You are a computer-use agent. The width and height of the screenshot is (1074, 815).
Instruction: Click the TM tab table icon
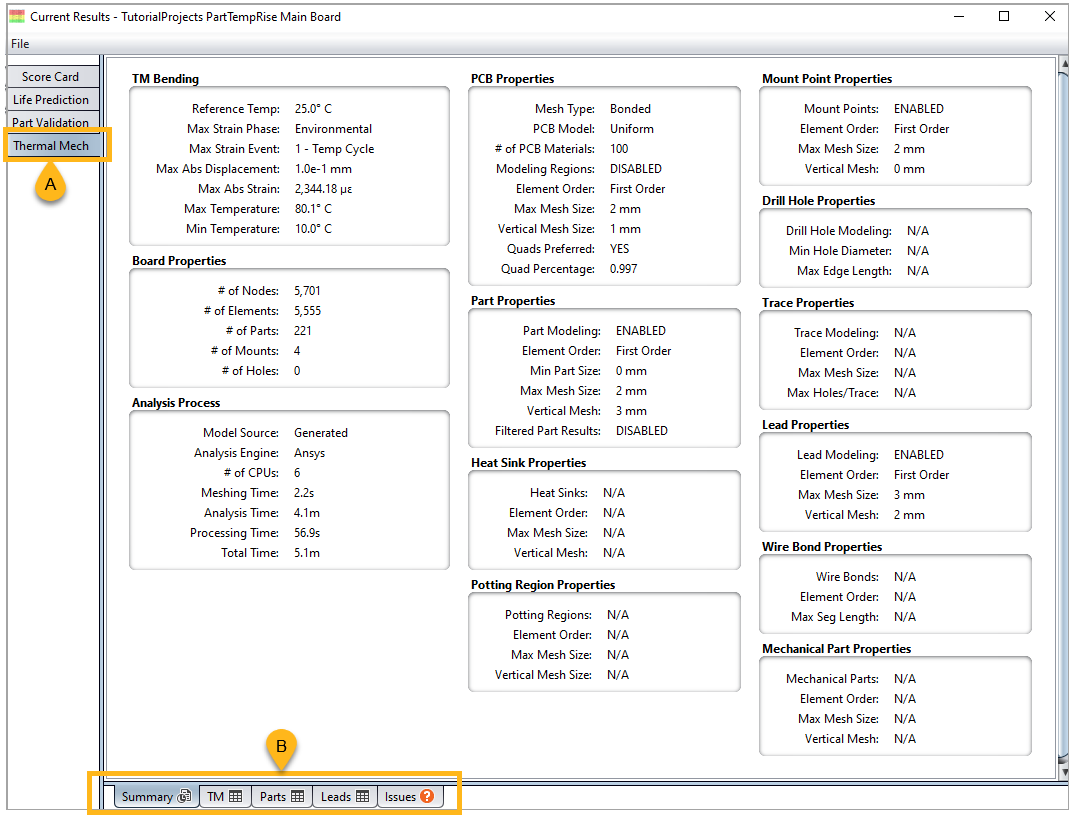point(236,797)
